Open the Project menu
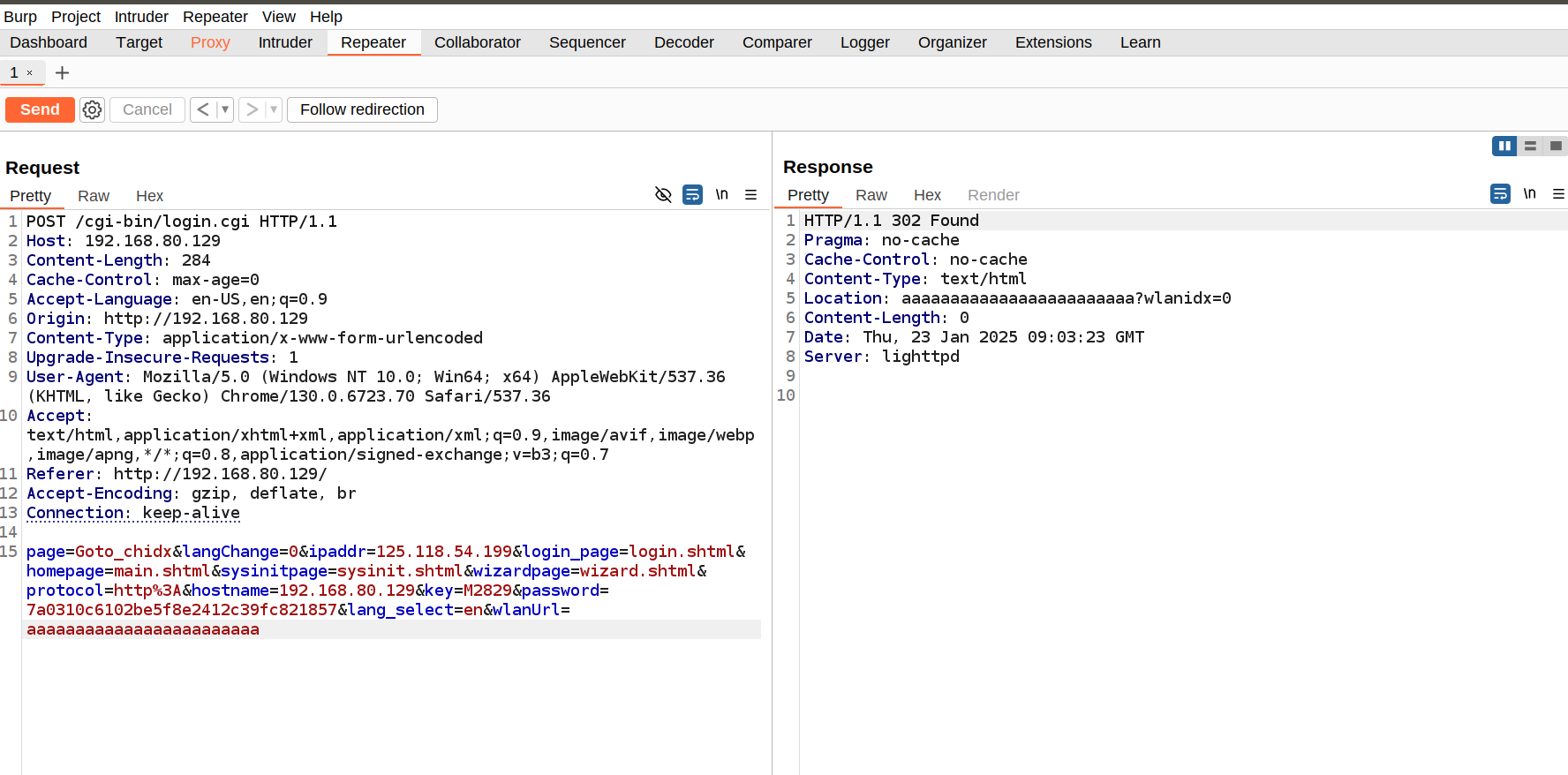This screenshot has height=775, width=1568. point(76,17)
